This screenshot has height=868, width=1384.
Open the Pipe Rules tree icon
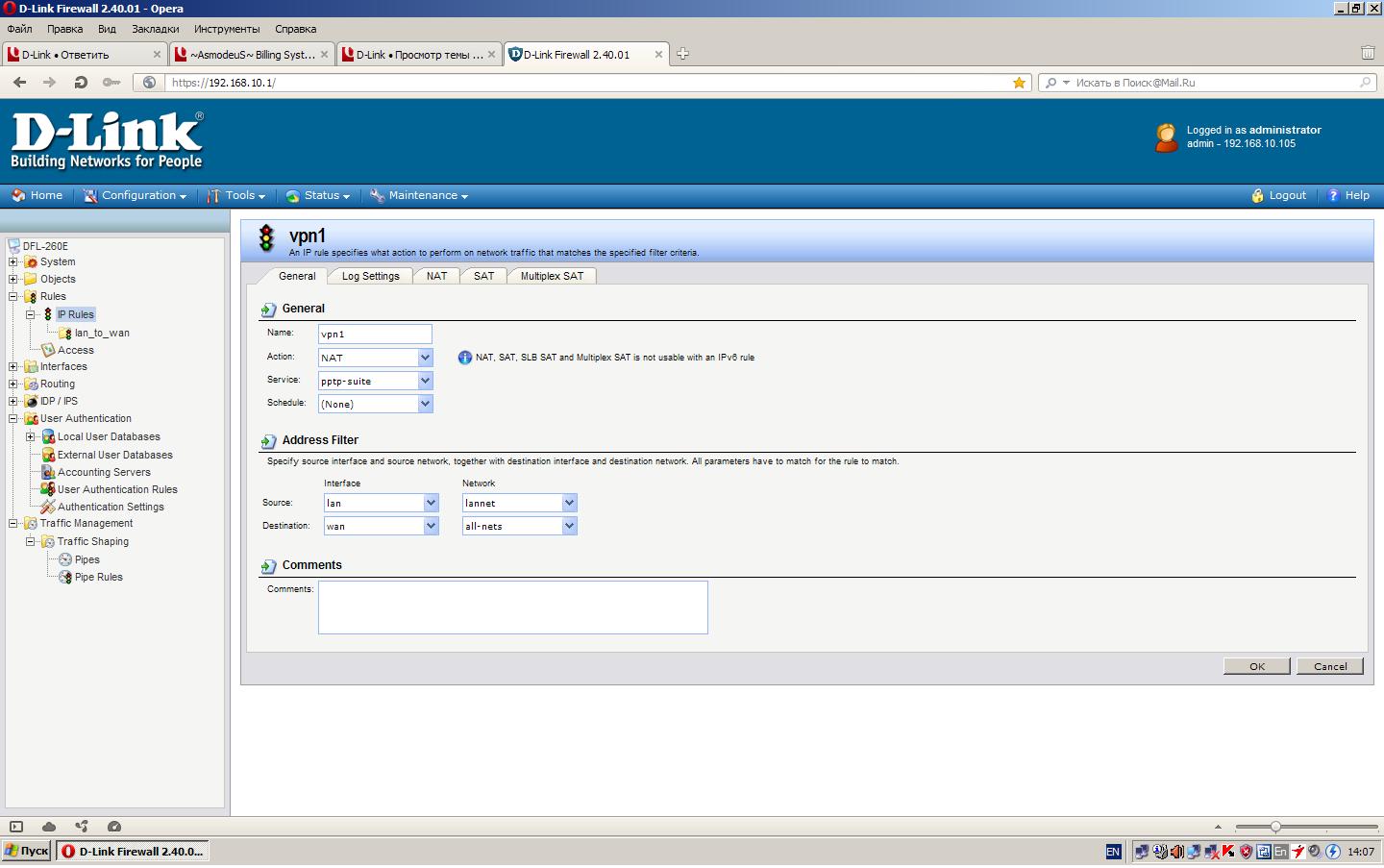65,578
